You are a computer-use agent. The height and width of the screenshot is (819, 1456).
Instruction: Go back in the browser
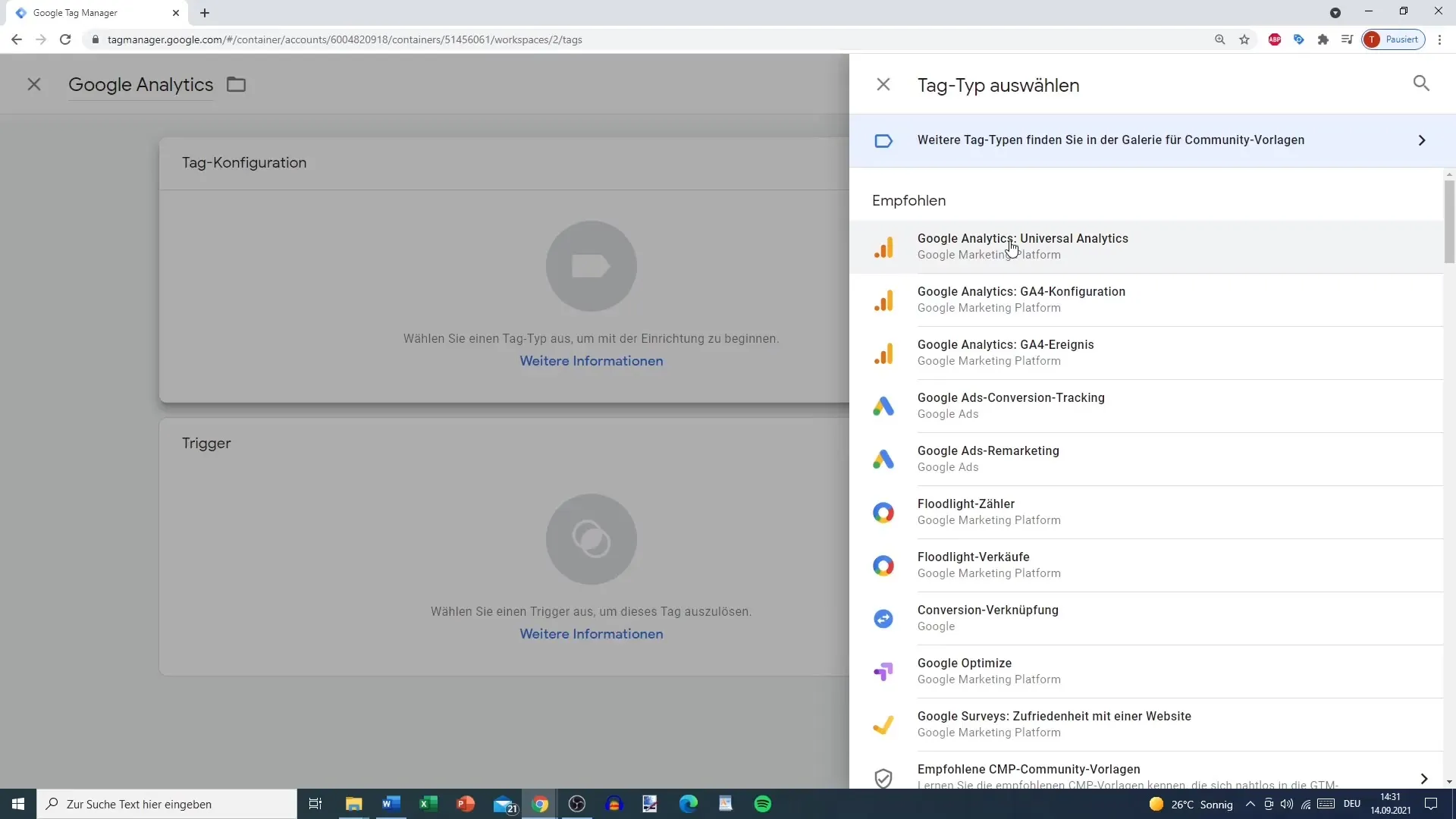[x=17, y=39]
